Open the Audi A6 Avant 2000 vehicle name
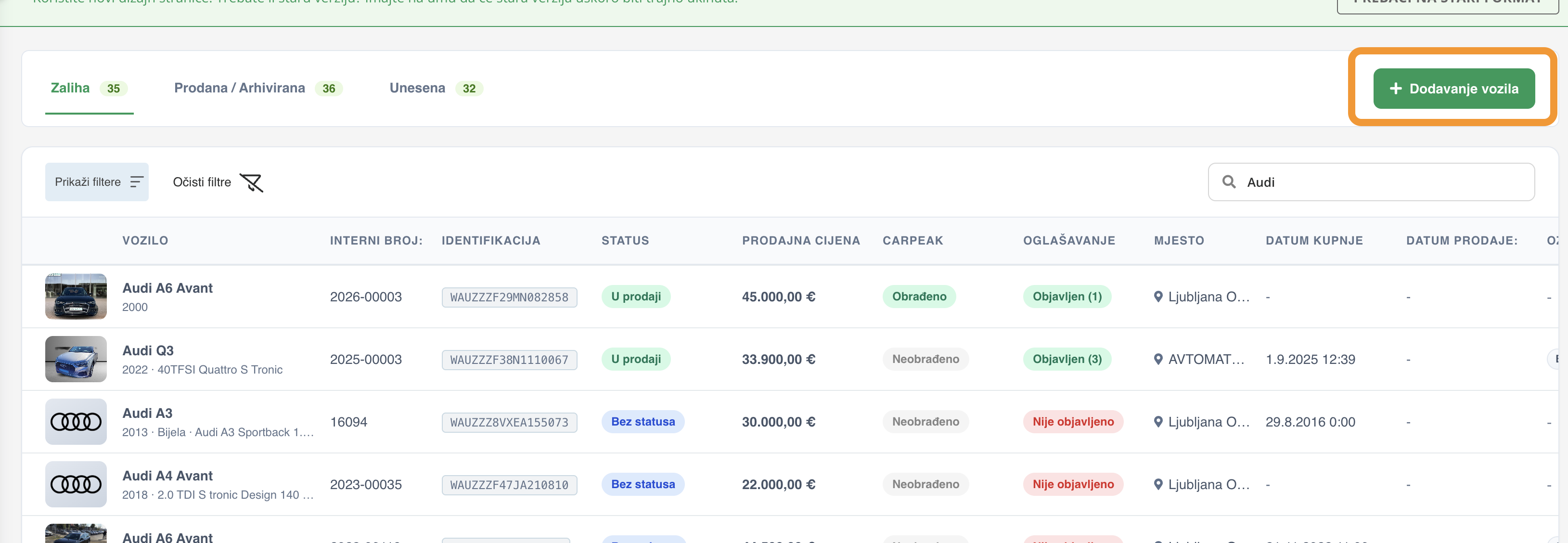 (167, 288)
